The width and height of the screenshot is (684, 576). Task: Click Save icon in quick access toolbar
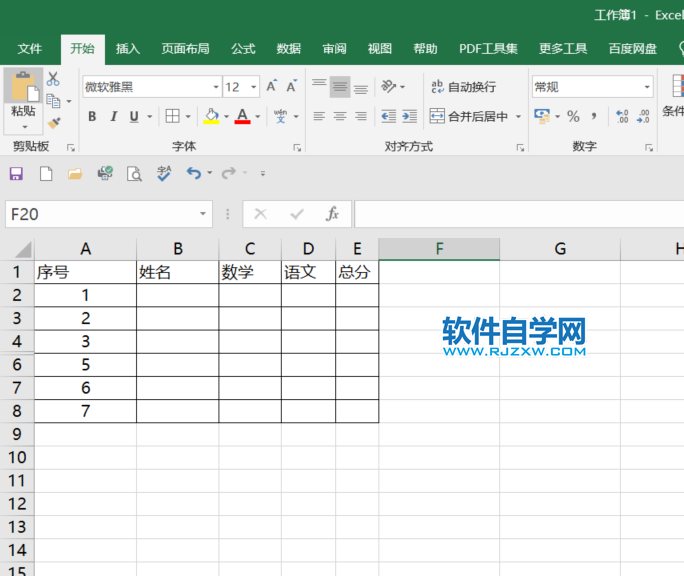[17, 174]
